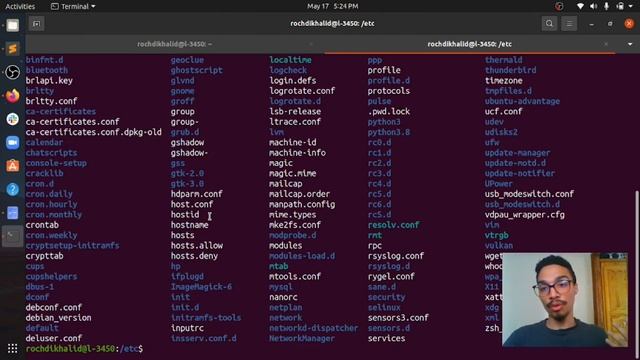The height and width of the screenshot is (360, 640).
Task: Click 'vdpau_wrapper.cfg' file name
Action: 524,215
